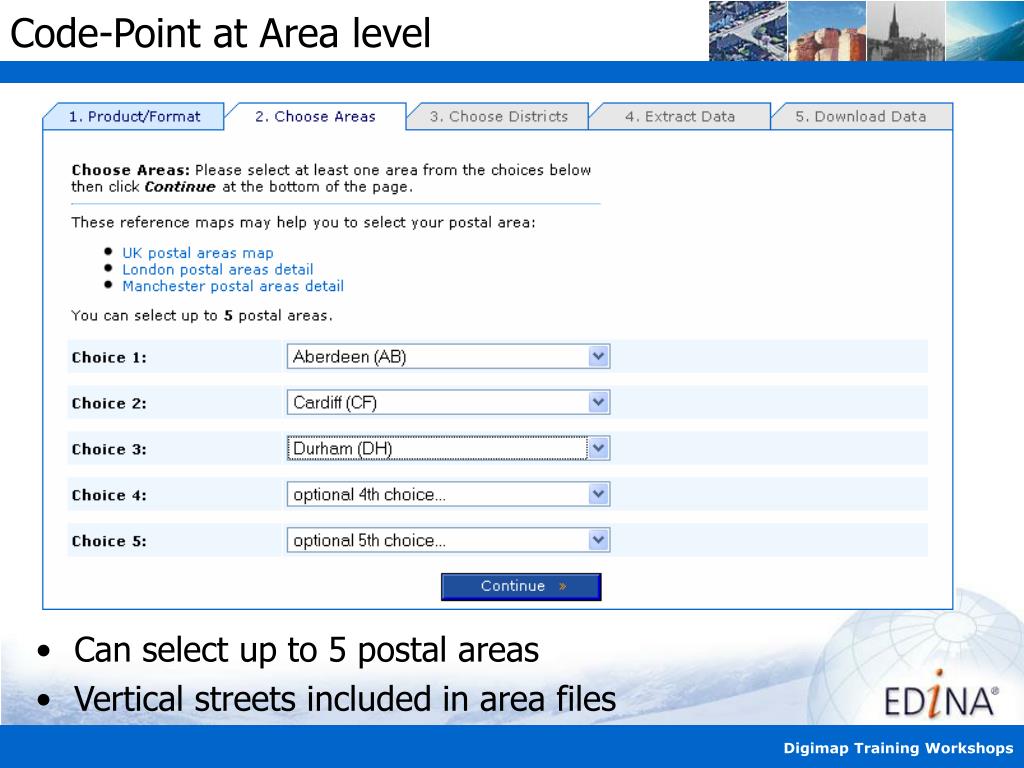1024x768 pixels.
Task: Click the 'Choice 5:' label
Action: click(109, 541)
